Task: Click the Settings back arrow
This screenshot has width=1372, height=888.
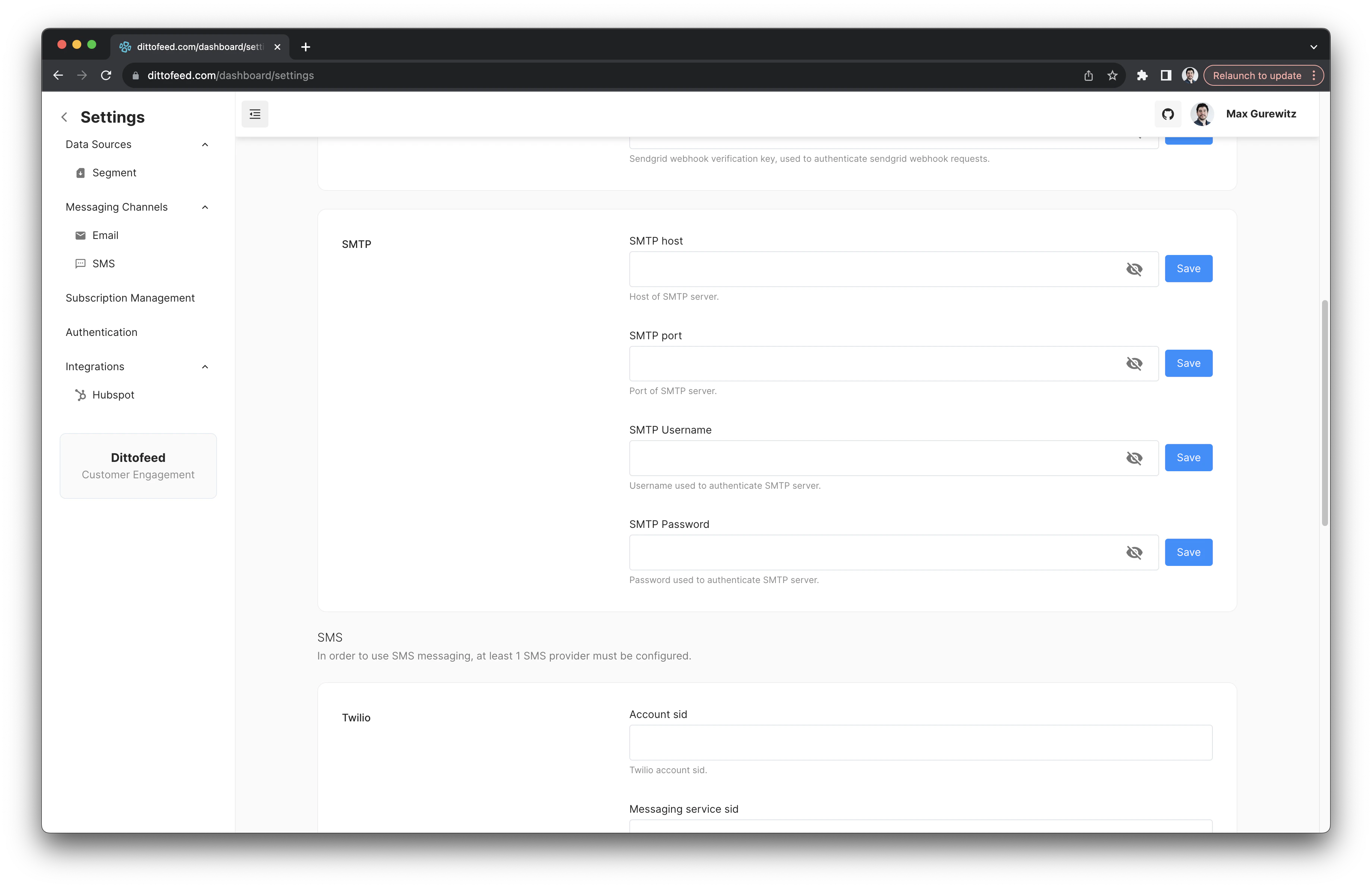Action: click(64, 117)
